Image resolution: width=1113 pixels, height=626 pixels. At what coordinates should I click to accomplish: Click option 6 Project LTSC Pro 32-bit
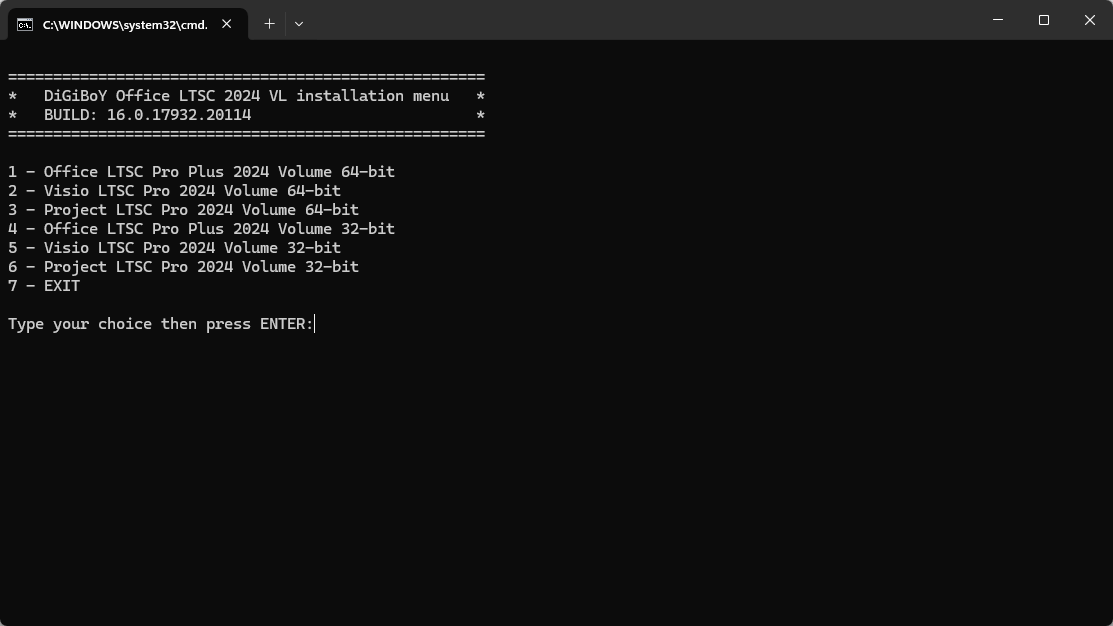[x=183, y=267]
